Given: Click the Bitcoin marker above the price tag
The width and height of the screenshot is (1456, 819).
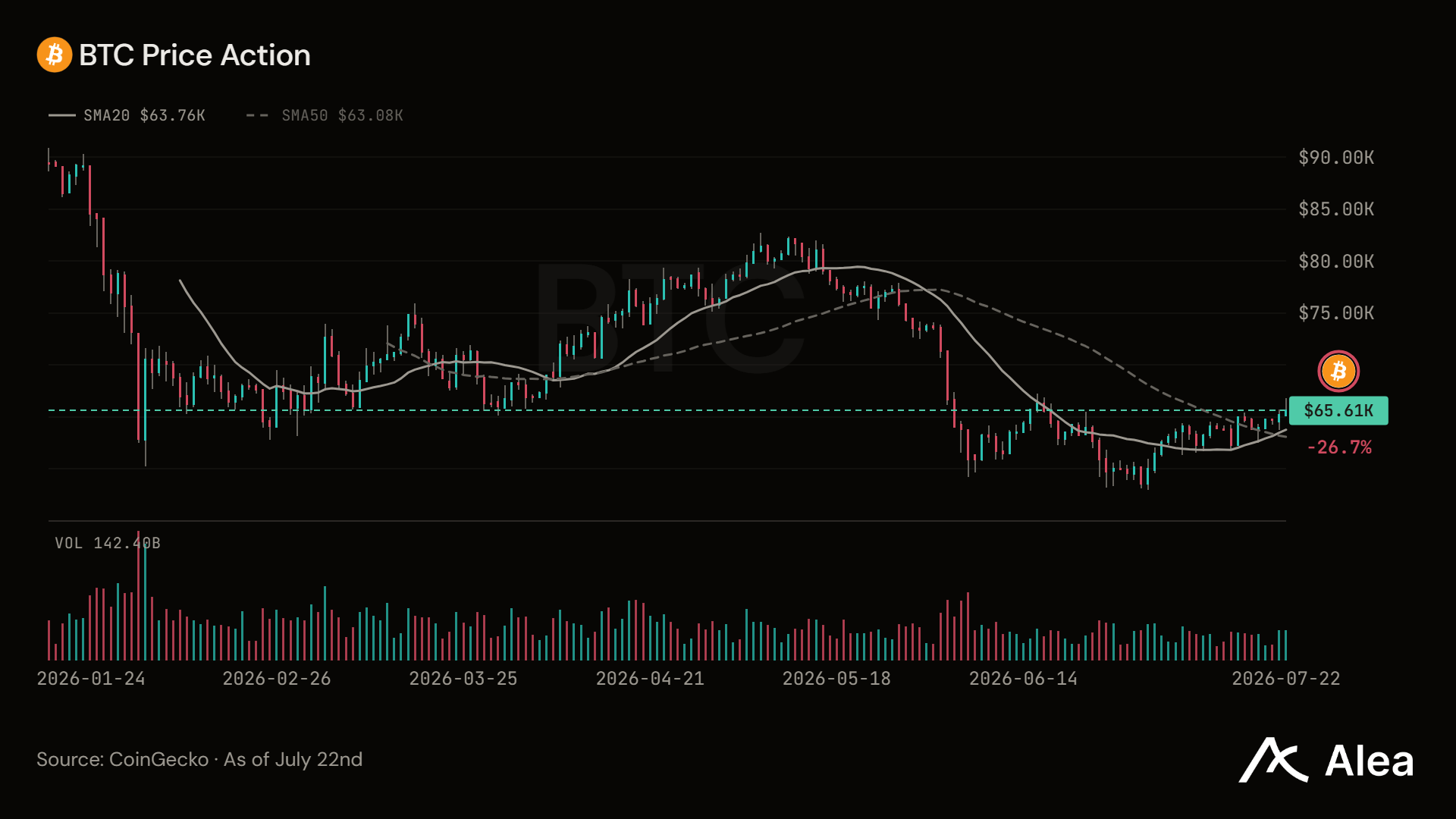Looking at the screenshot, I should coord(1338,372).
